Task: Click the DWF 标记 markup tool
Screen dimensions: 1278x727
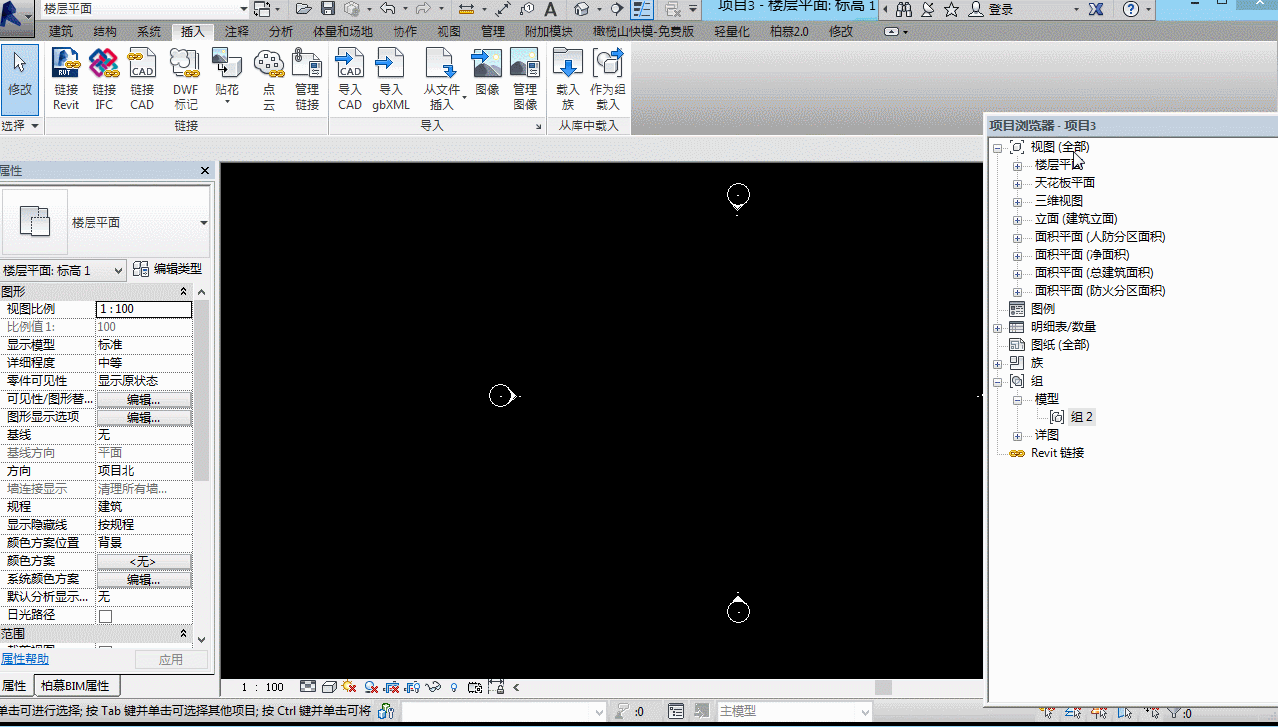Action: (186, 78)
